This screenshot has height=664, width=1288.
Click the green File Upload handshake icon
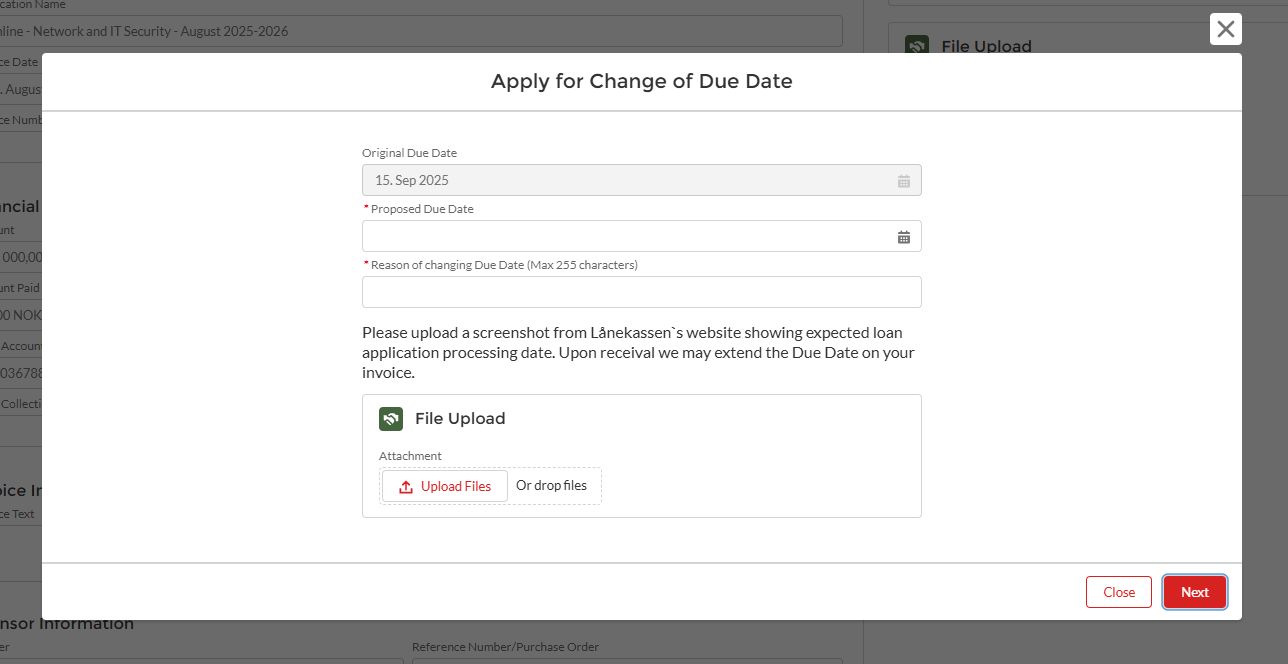click(x=391, y=419)
